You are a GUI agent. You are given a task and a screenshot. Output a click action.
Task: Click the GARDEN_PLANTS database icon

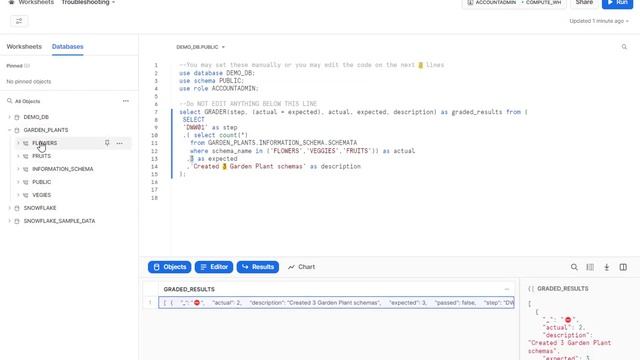17,130
